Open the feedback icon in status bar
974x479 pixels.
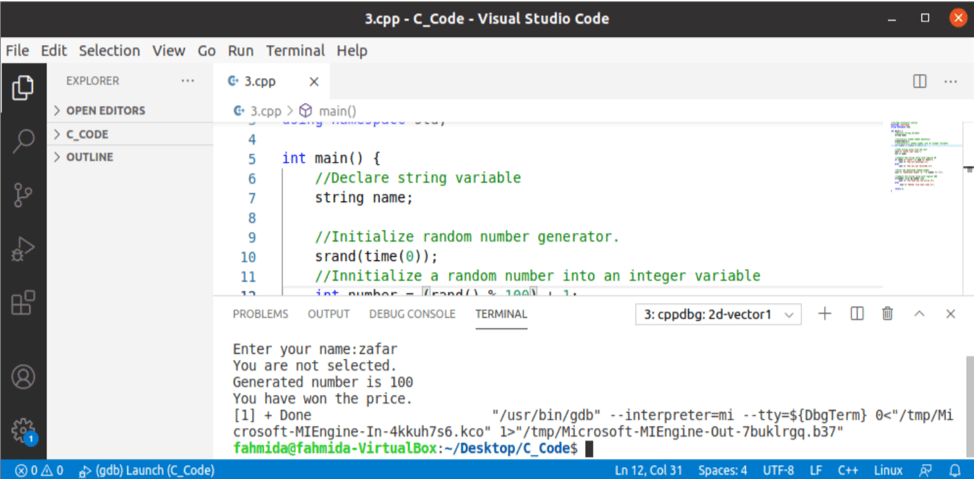(926, 470)
